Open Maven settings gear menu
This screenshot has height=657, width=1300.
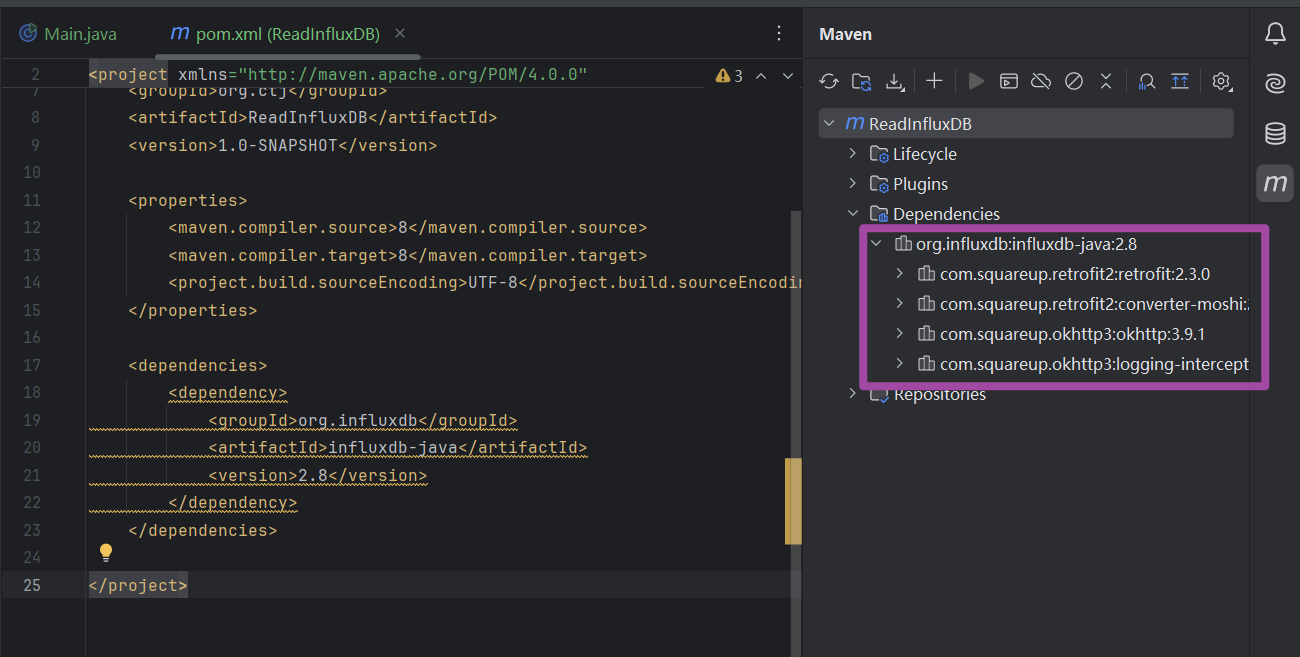[1221, 81]
